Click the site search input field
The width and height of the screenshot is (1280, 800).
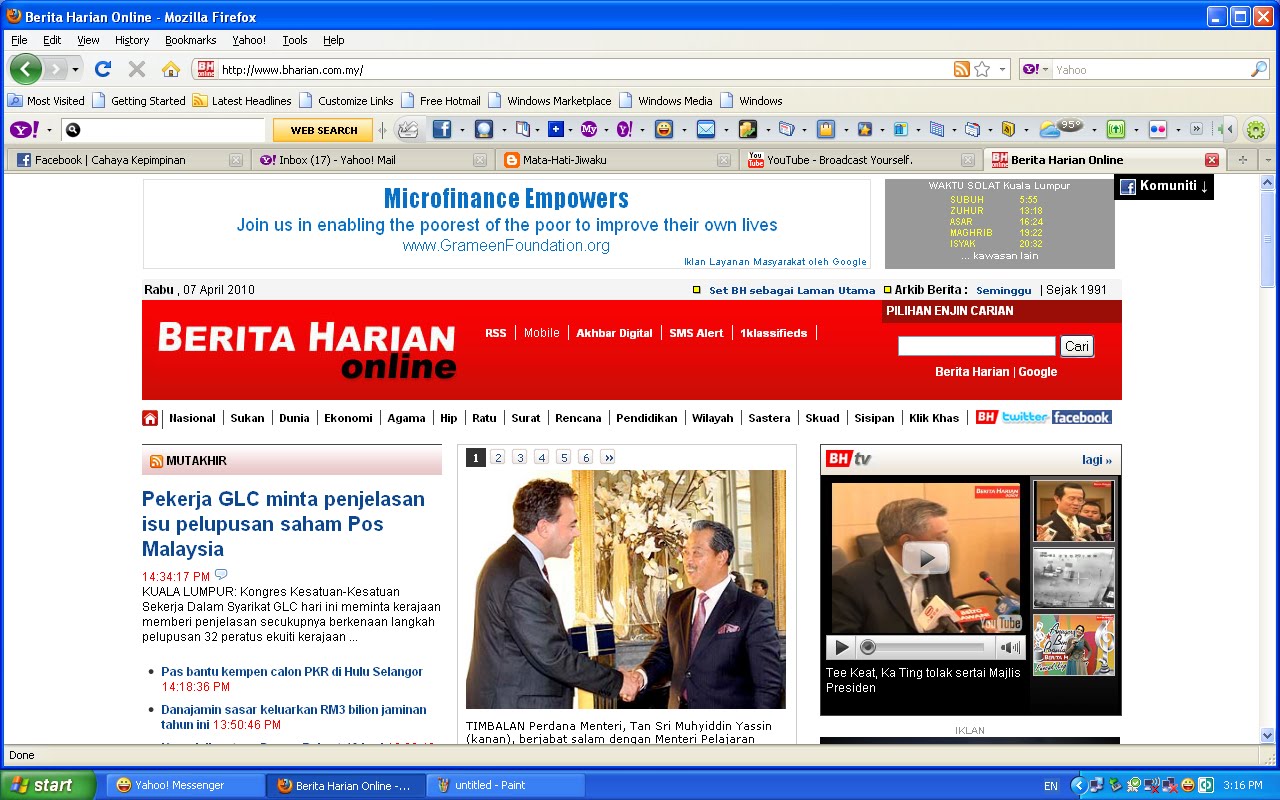976,346
